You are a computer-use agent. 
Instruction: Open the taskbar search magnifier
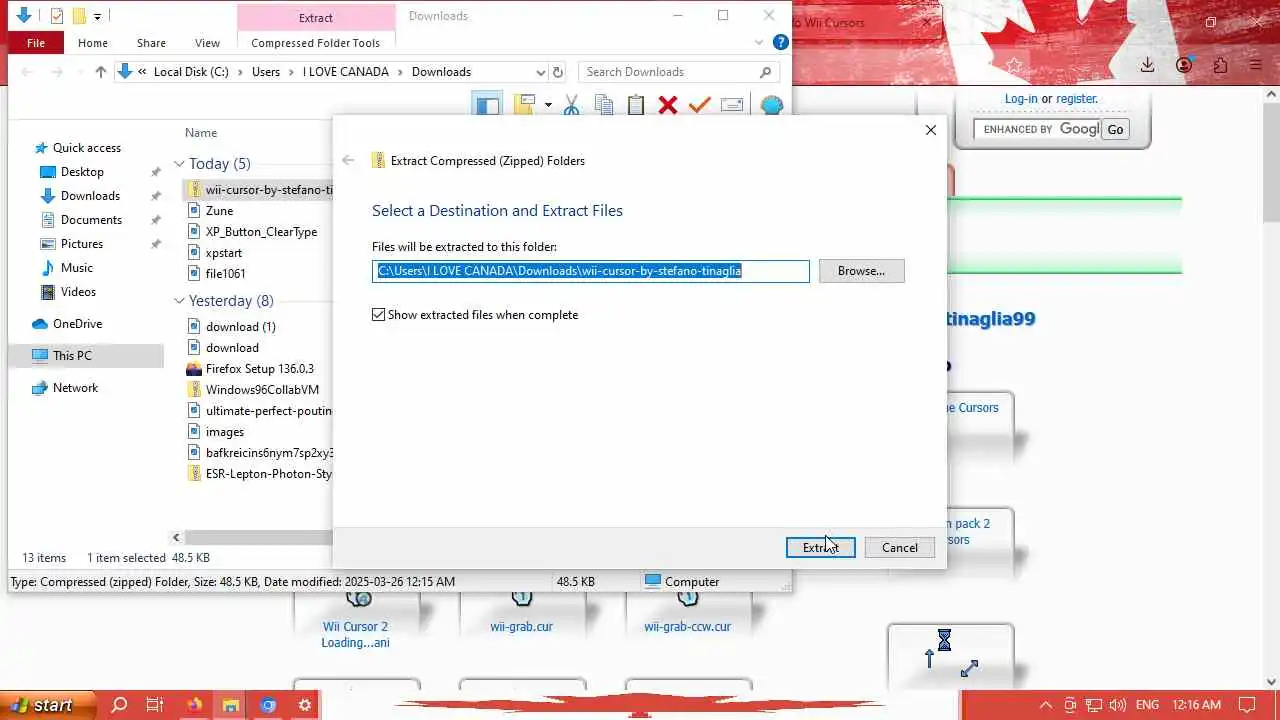coord(119,705)
